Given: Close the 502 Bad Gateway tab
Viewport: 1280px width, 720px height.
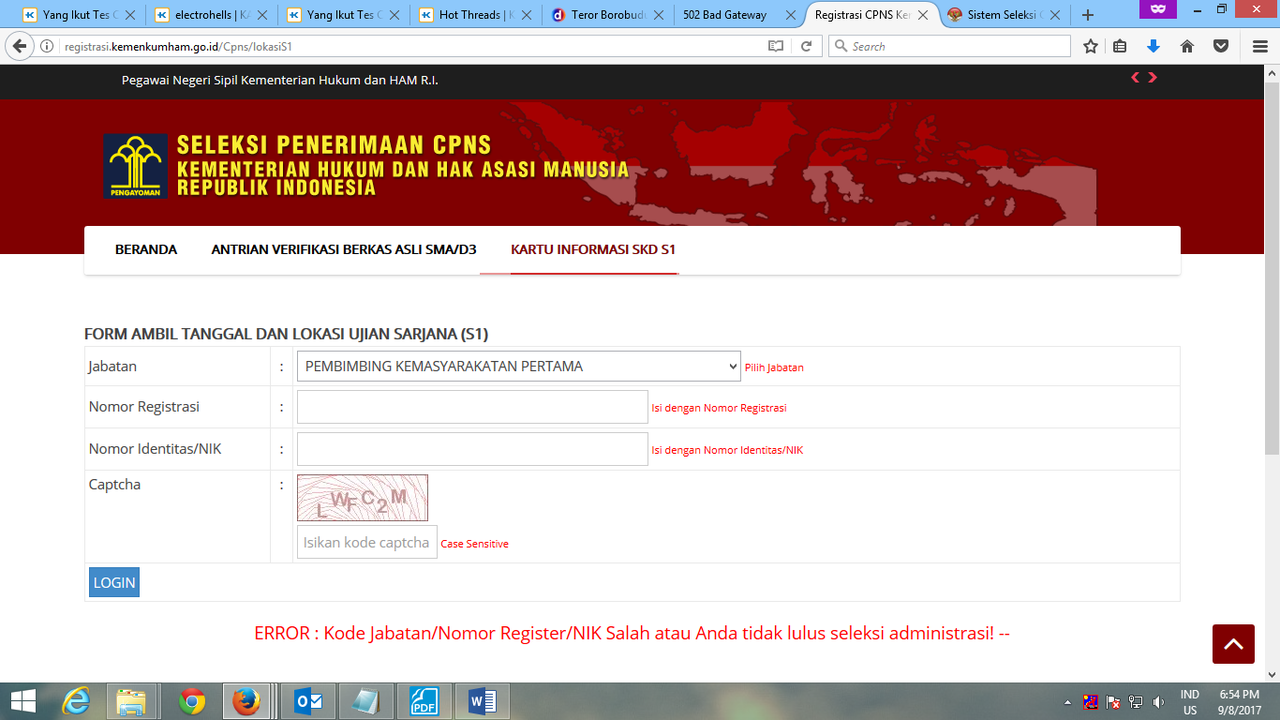Looking at the screenshot, I should click(x=792, y=15).
